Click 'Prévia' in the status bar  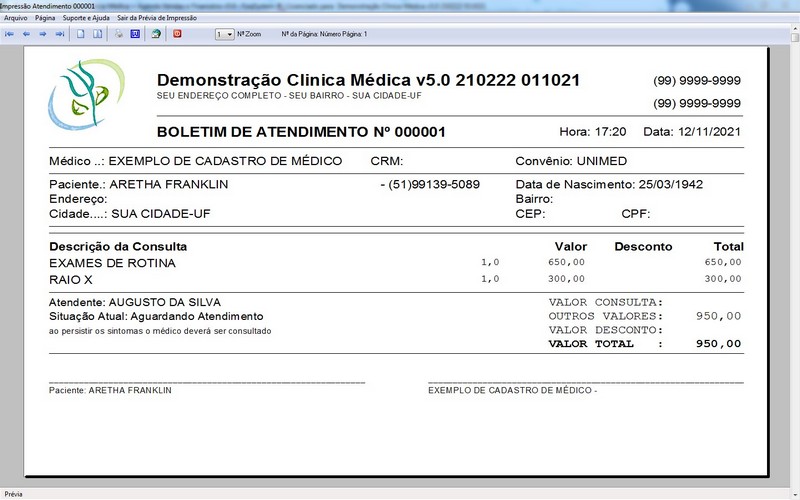pos(14,494)
